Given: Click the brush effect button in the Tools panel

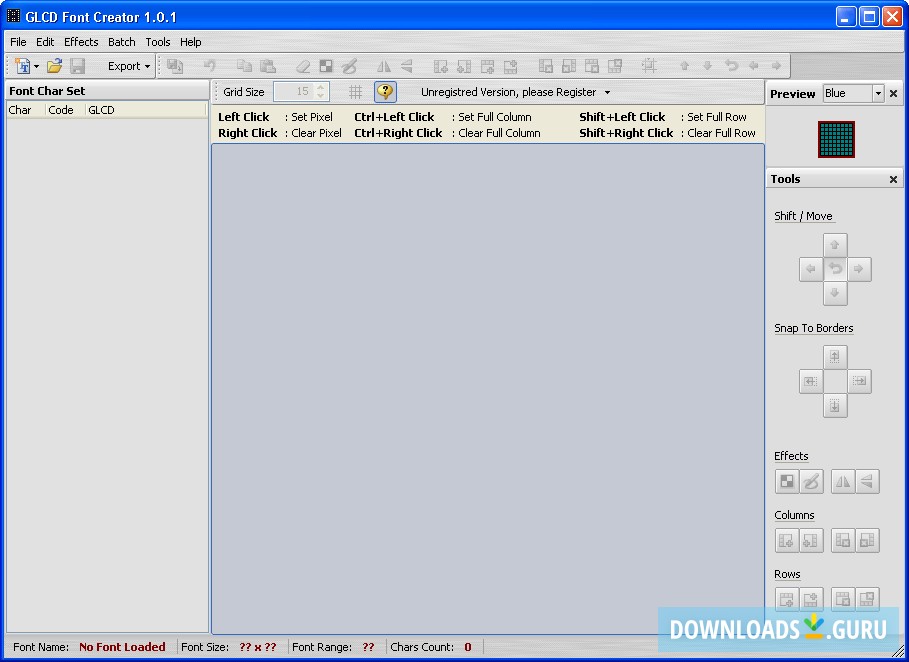Looking at the screenshot, I should click(812, 481).
